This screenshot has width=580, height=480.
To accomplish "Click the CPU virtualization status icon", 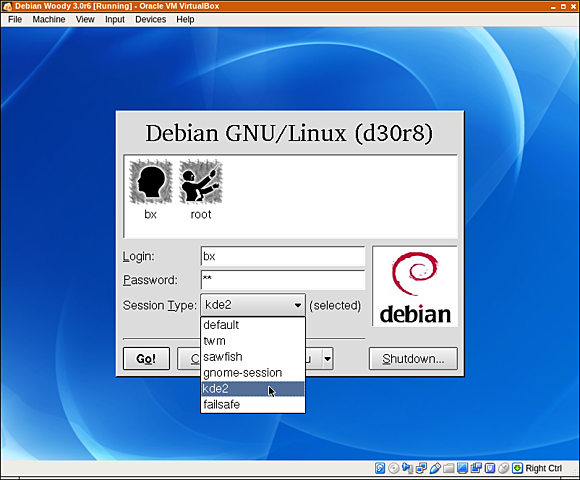I will point(490,468).
